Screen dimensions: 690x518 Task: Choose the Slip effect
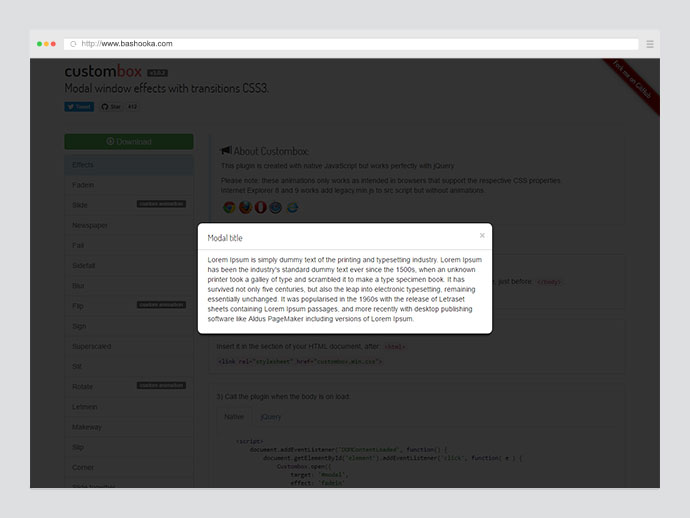[x=129, y=447]
